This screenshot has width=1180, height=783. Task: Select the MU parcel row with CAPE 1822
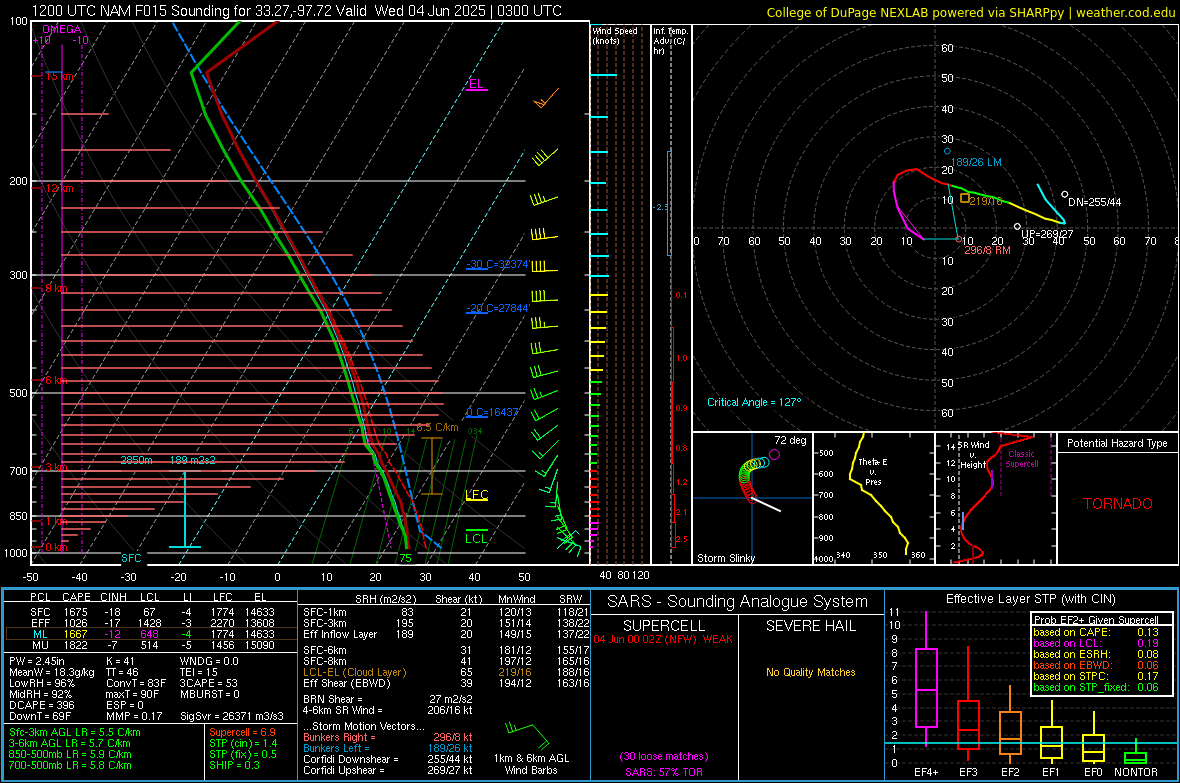tap(150, 645)
